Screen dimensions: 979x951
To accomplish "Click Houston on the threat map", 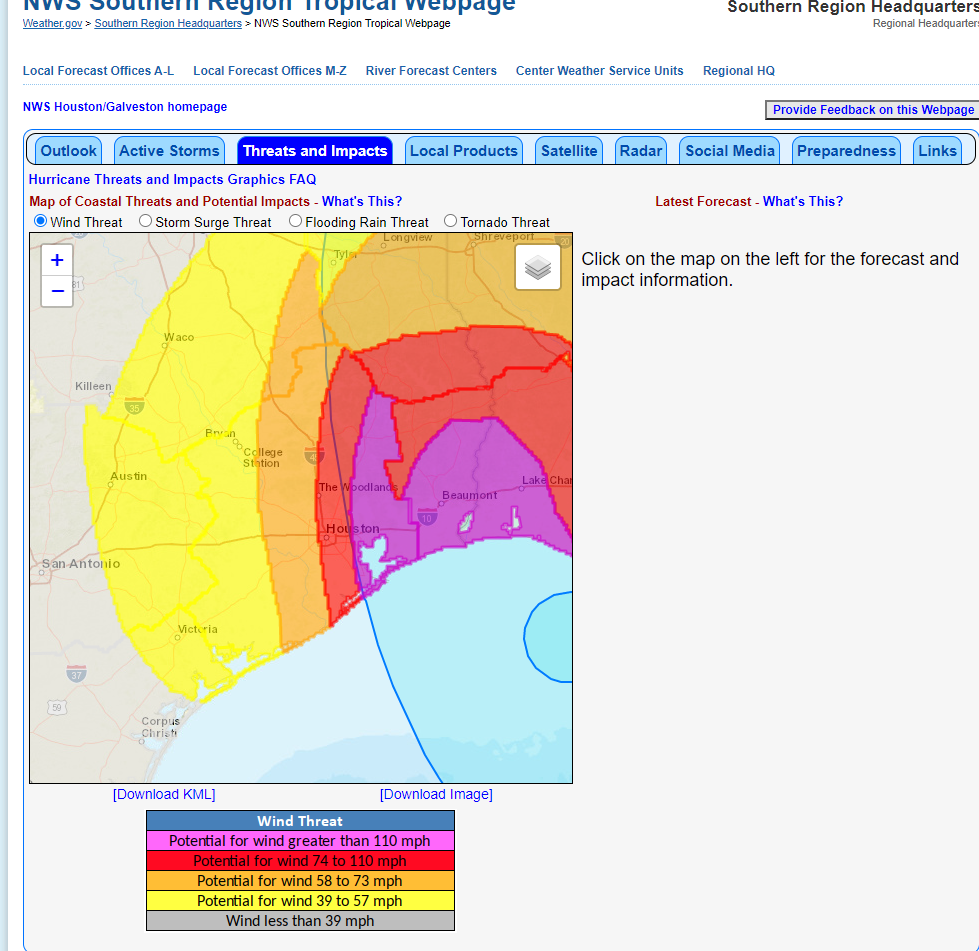I will [x=352, y=528].
